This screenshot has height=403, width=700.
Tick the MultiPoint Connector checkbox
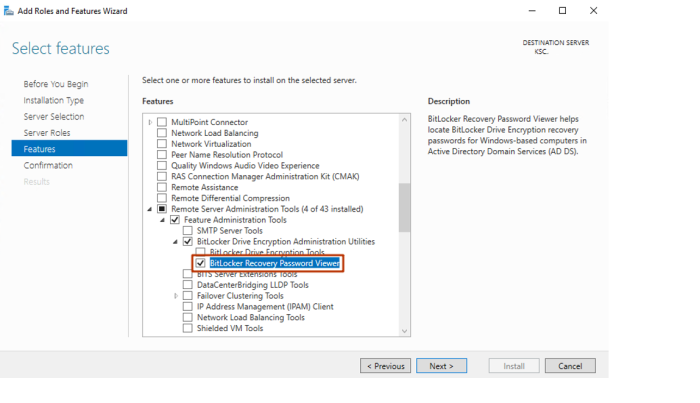(162, 122)
